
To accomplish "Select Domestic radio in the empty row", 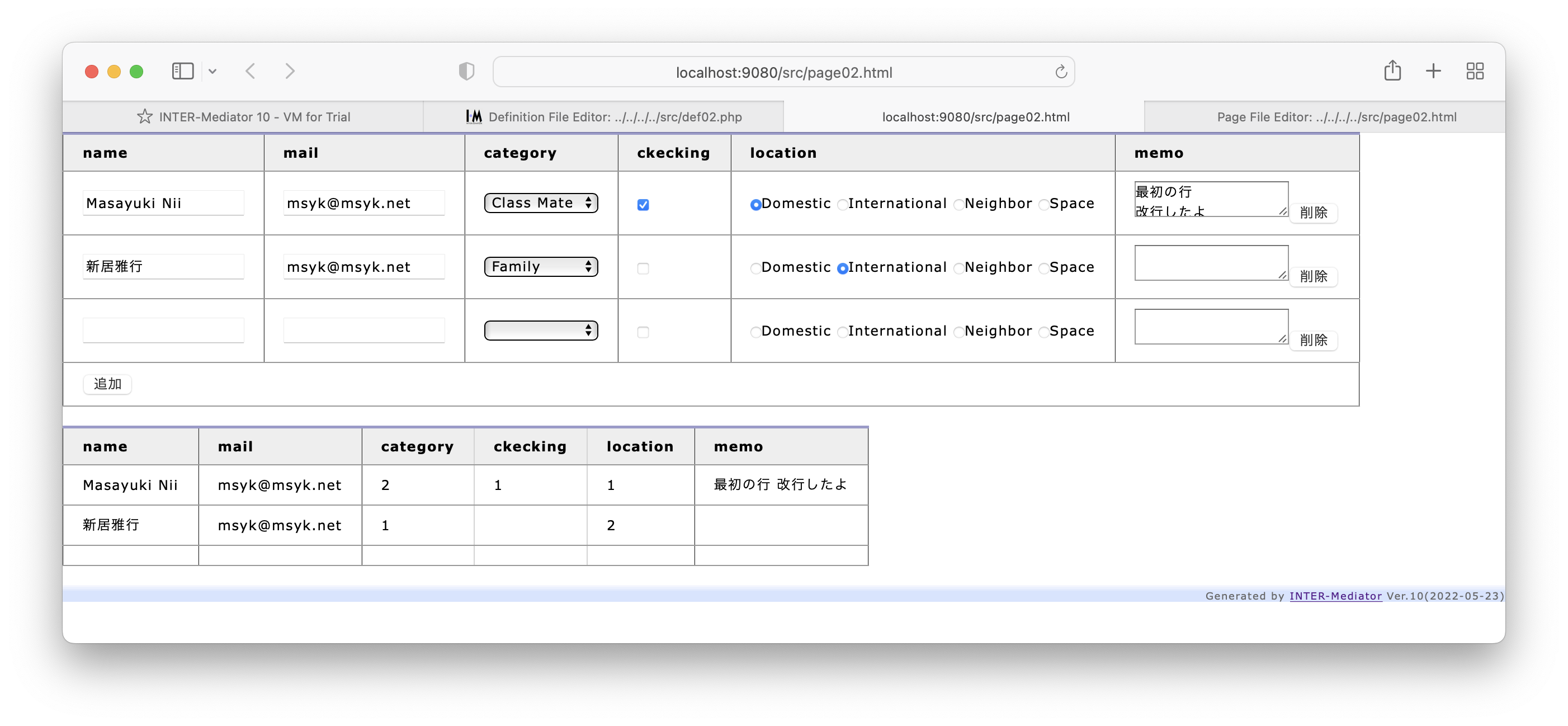I will (x=755, y=333).
